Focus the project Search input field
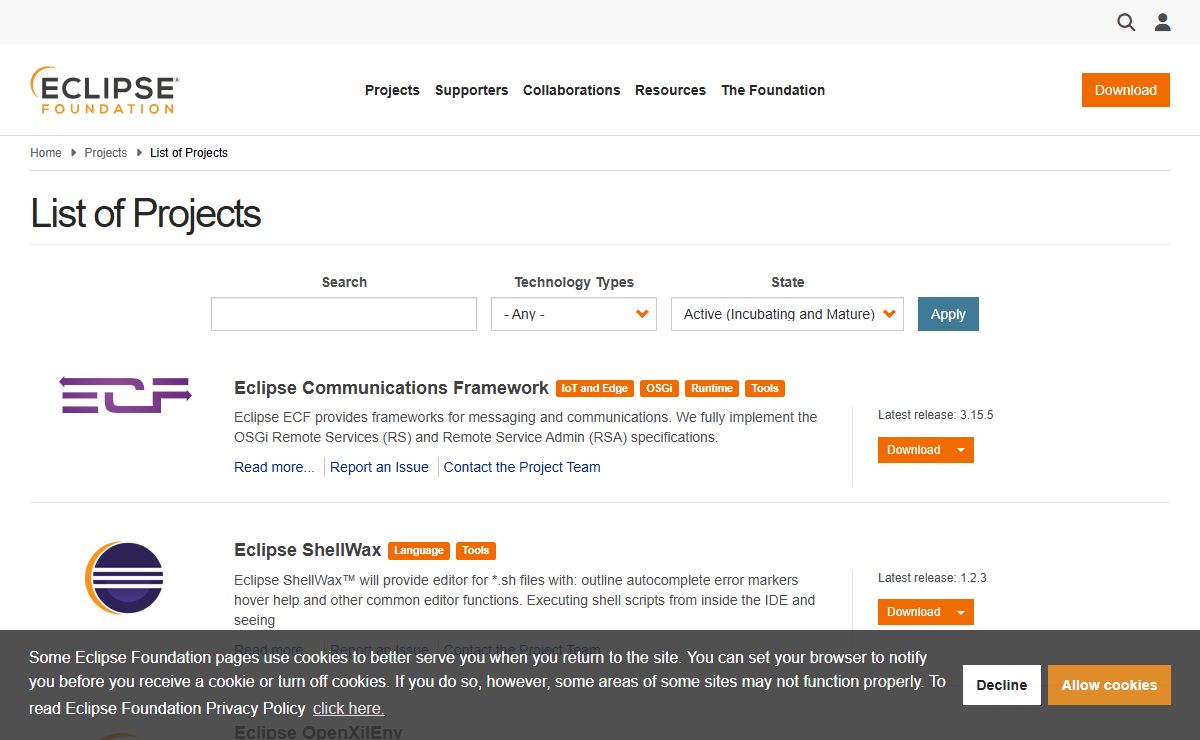1200x740 pixels. (x=344, y=314)
